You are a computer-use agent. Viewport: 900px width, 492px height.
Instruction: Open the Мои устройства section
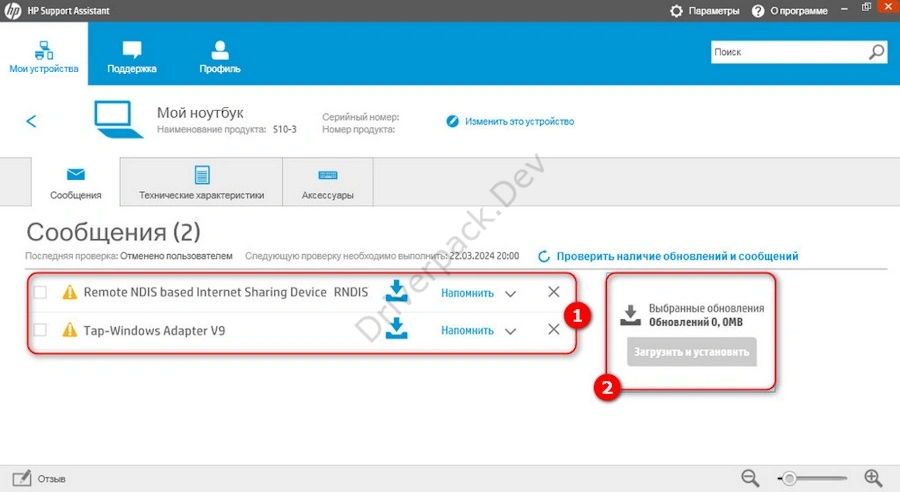pyautogui.click(x=44, y=56)
